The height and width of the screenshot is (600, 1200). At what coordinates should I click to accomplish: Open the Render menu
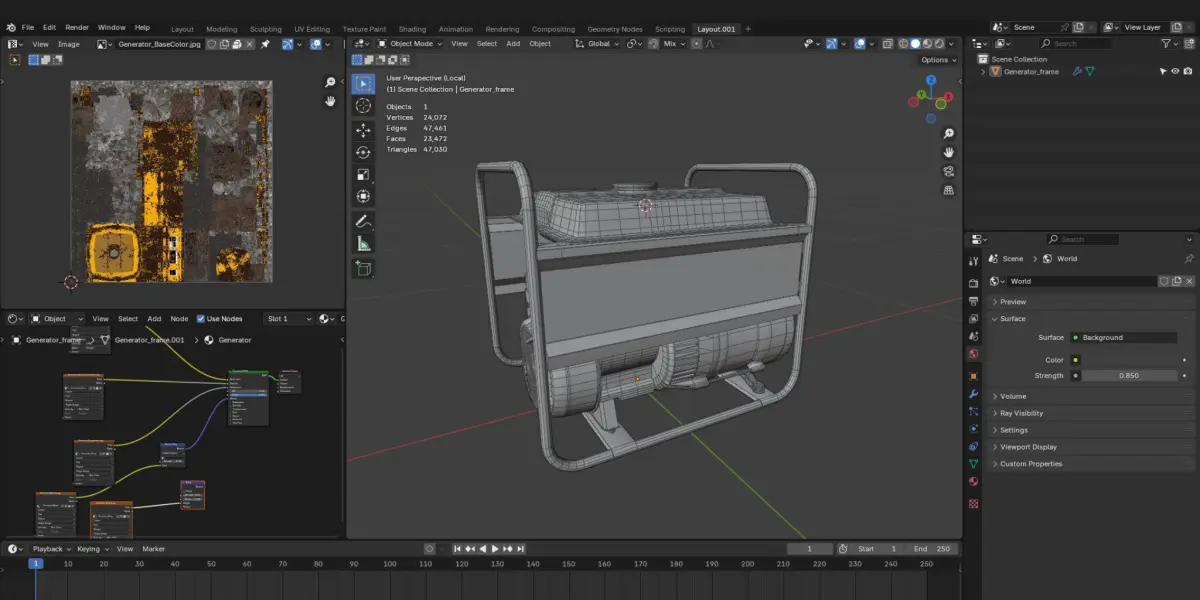[x=77, y=27]
